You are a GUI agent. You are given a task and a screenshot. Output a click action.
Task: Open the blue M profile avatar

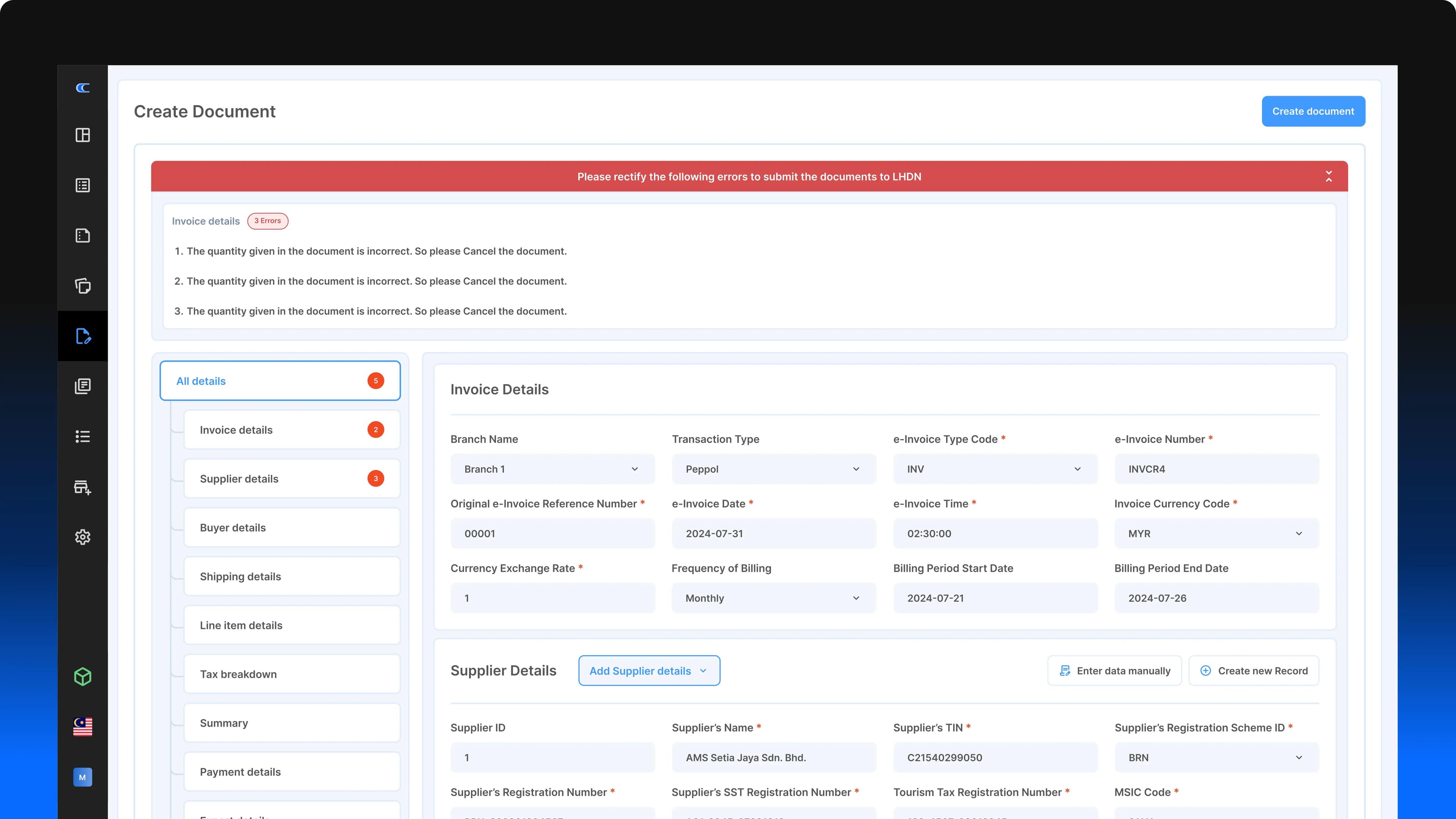click(83, 777)
